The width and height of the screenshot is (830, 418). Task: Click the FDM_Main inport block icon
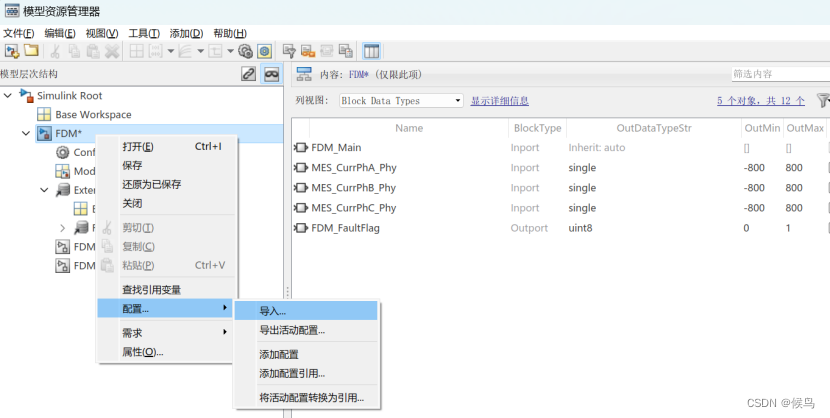click(x=301, y=148)
